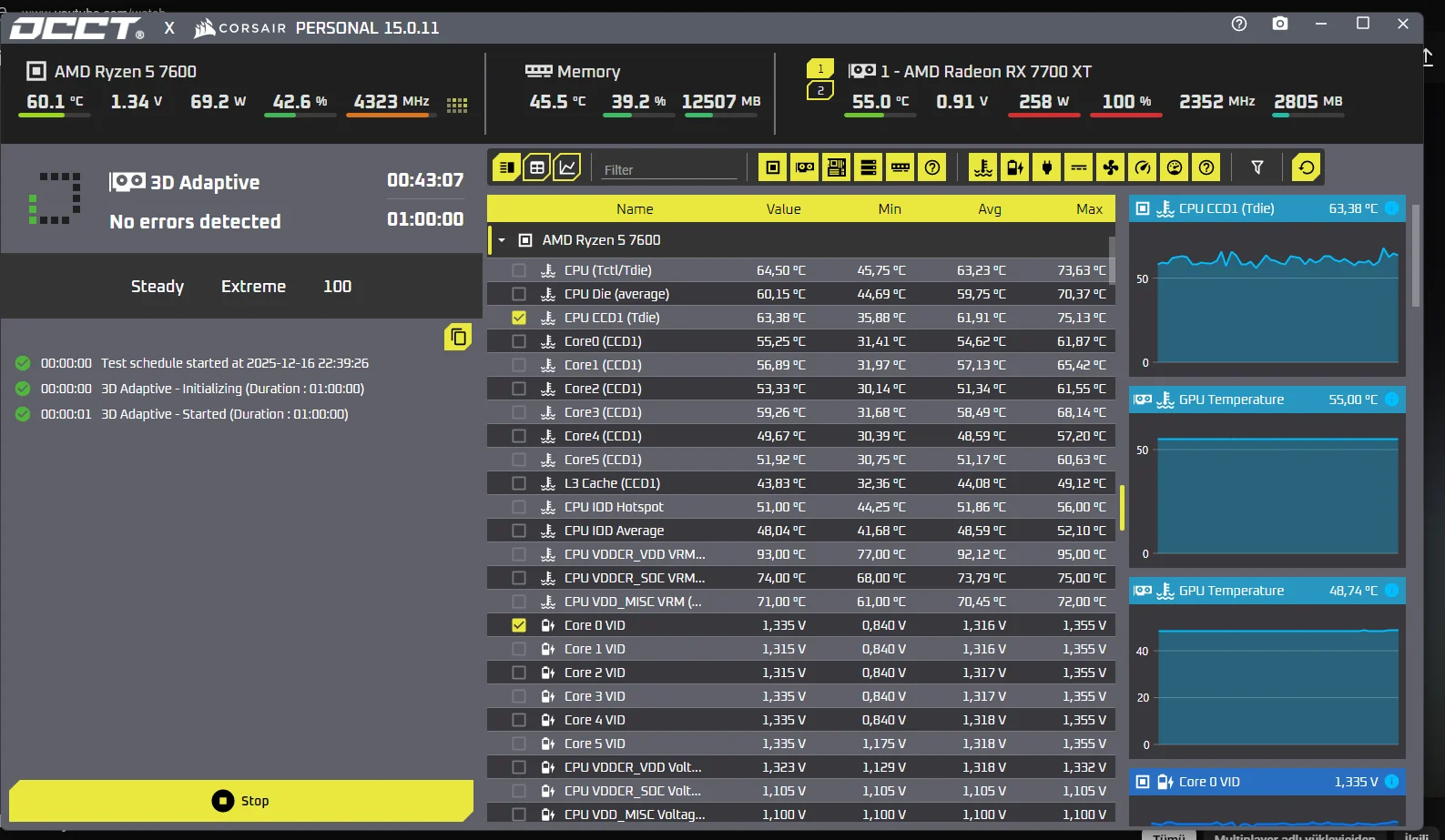Click info icon on Core 0 VID graph
This screenshot has height=840, width=1445.
click(x=1391, y=782)
